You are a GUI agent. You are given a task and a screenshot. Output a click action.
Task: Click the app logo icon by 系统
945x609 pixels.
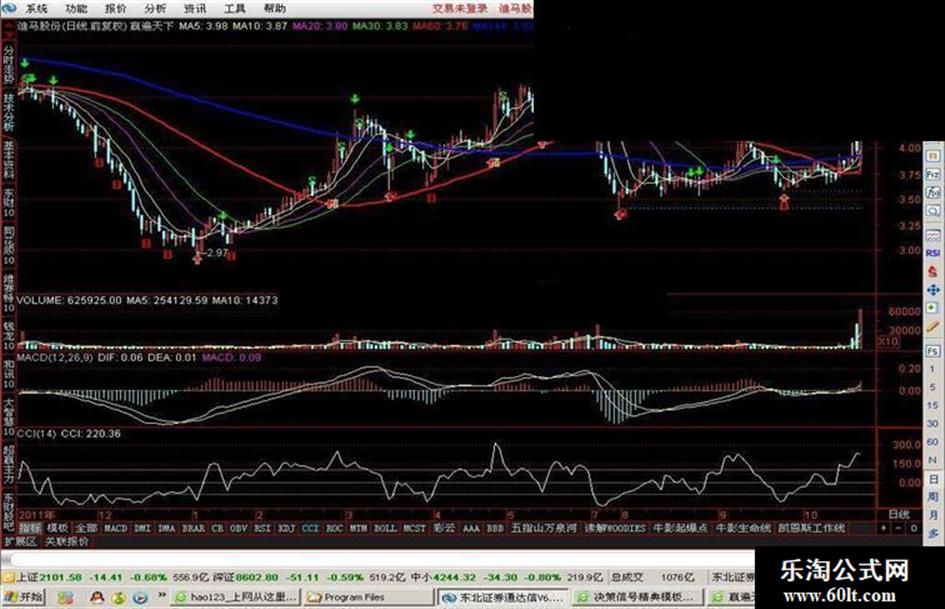coord(10,8)
